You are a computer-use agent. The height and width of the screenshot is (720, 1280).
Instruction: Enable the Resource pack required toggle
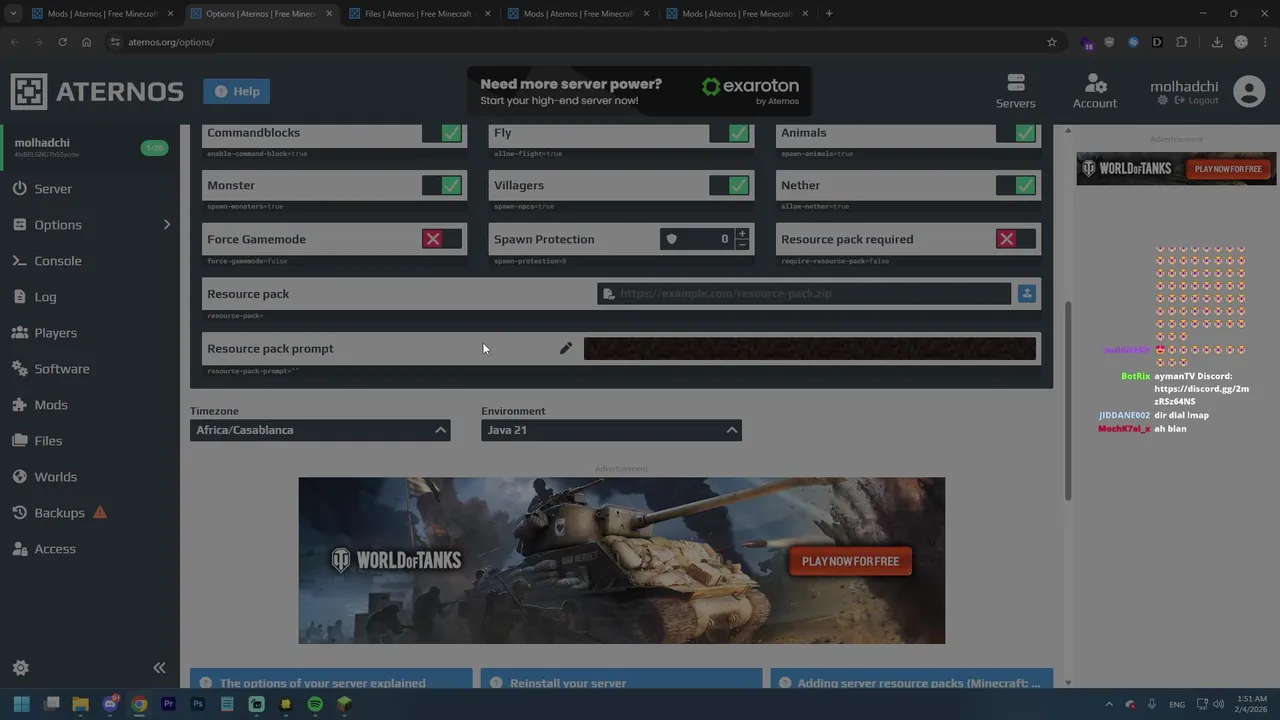[1016, 239]
